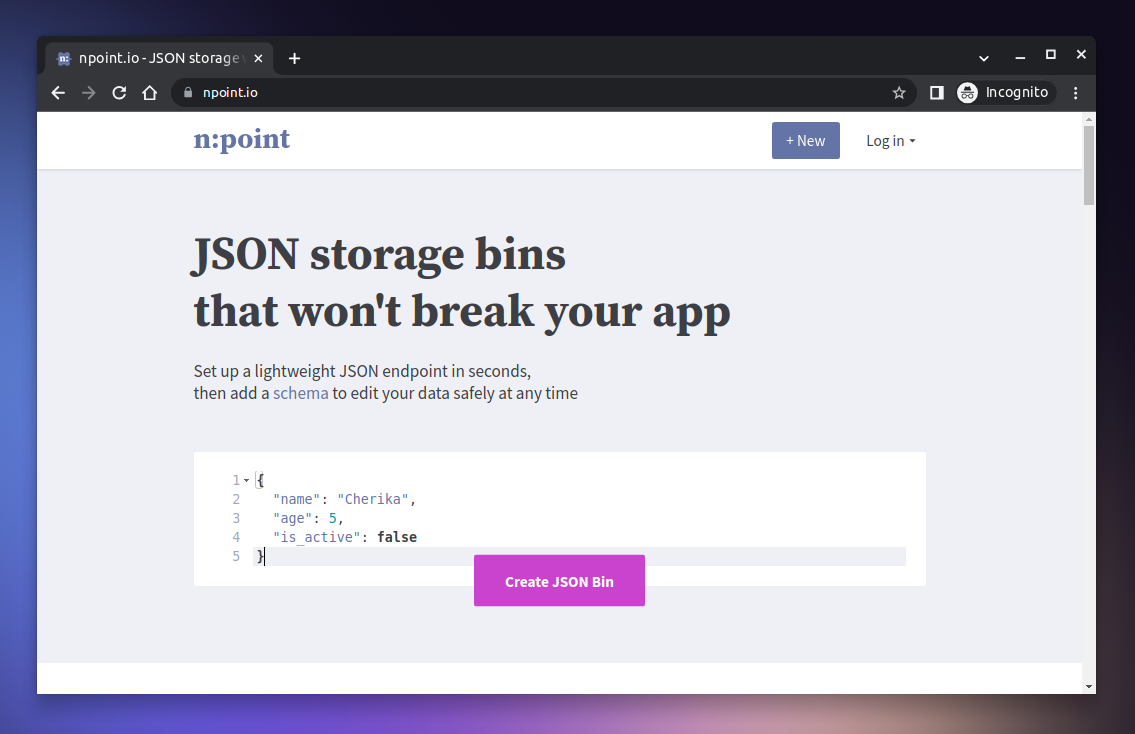Close the npoint.io tab
The width and height of the screenshot is (1135, 734).
(258, 59)
